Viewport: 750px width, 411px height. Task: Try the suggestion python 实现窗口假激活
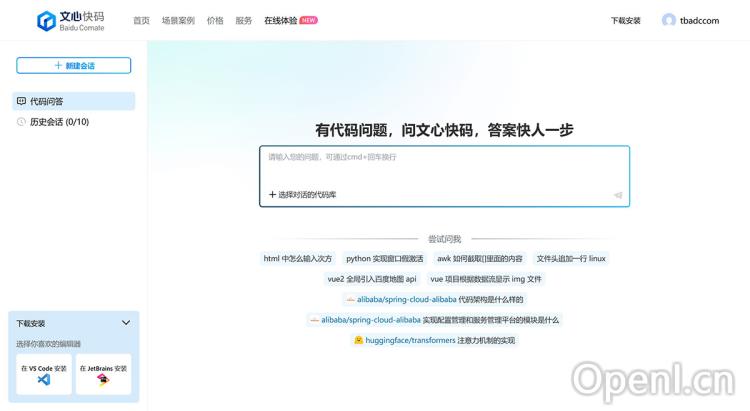tap(385, 258)
